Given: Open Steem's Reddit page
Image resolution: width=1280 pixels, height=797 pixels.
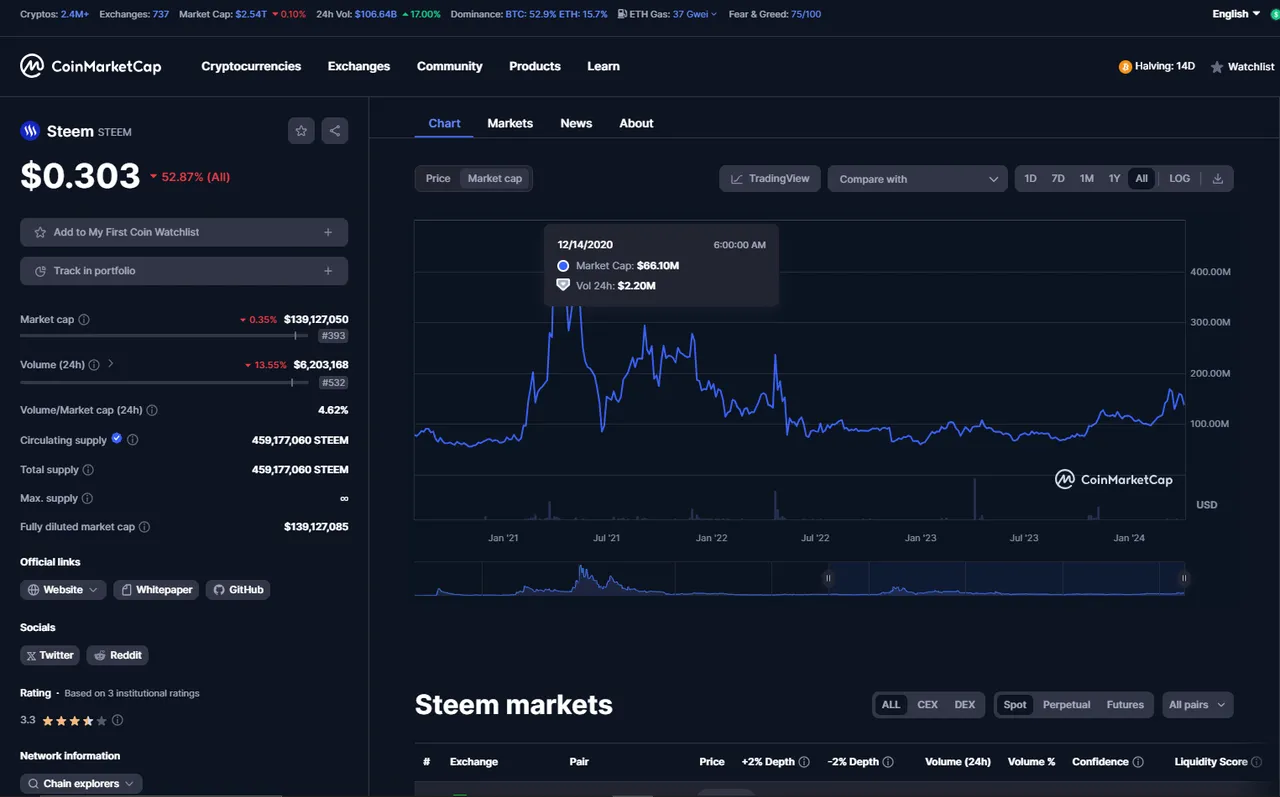Looking at the screenshot, I should [x=117, y=655].
